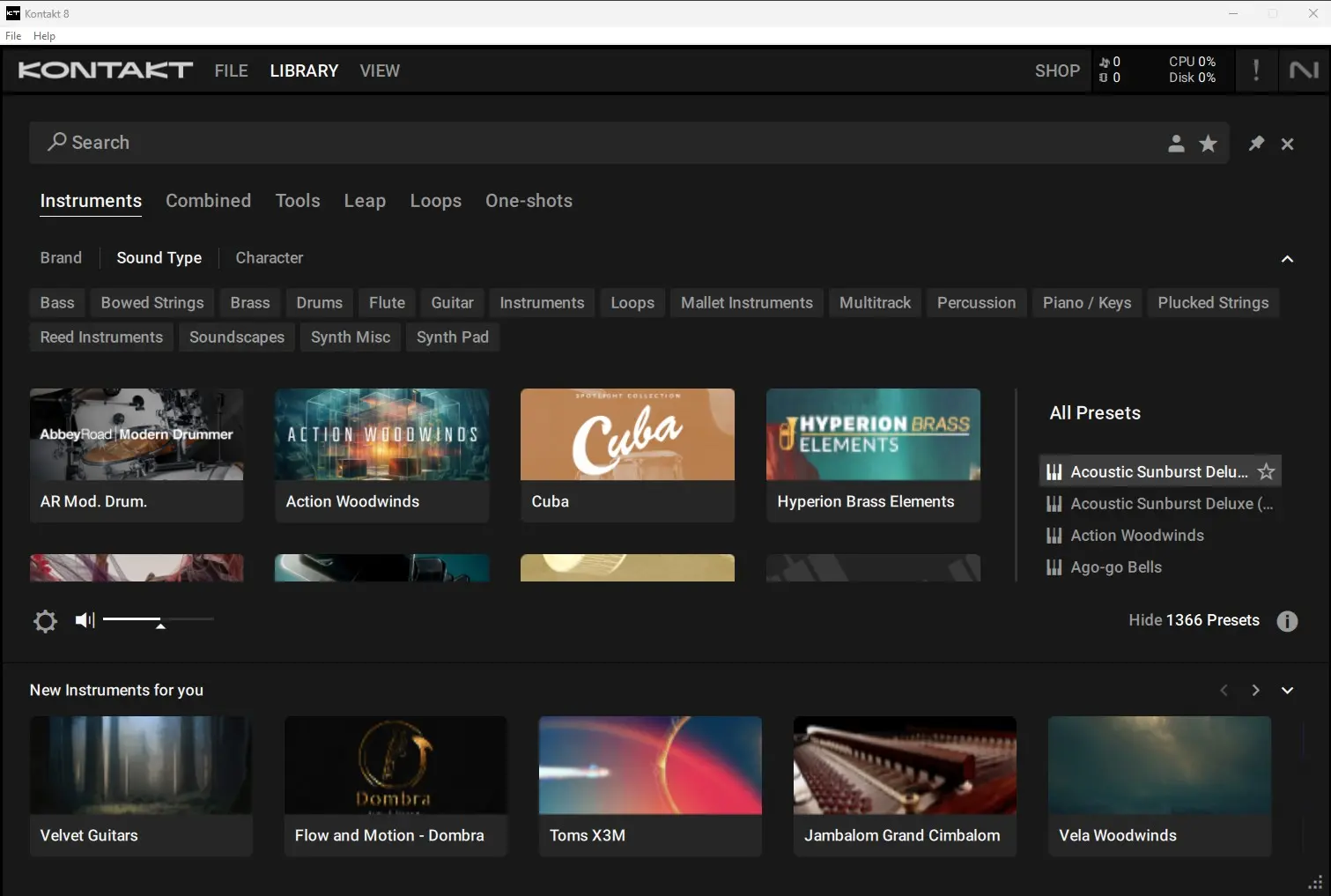Screen dimensions: 1331x896
Task: Click the speaker volume icon
Action: 84,619
